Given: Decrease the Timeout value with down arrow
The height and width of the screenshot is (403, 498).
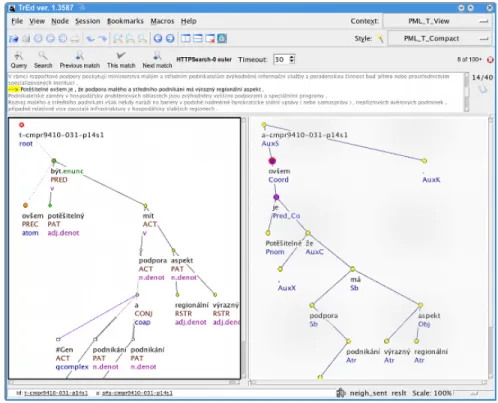Looking at the screenshot, I should pos(292,62).
